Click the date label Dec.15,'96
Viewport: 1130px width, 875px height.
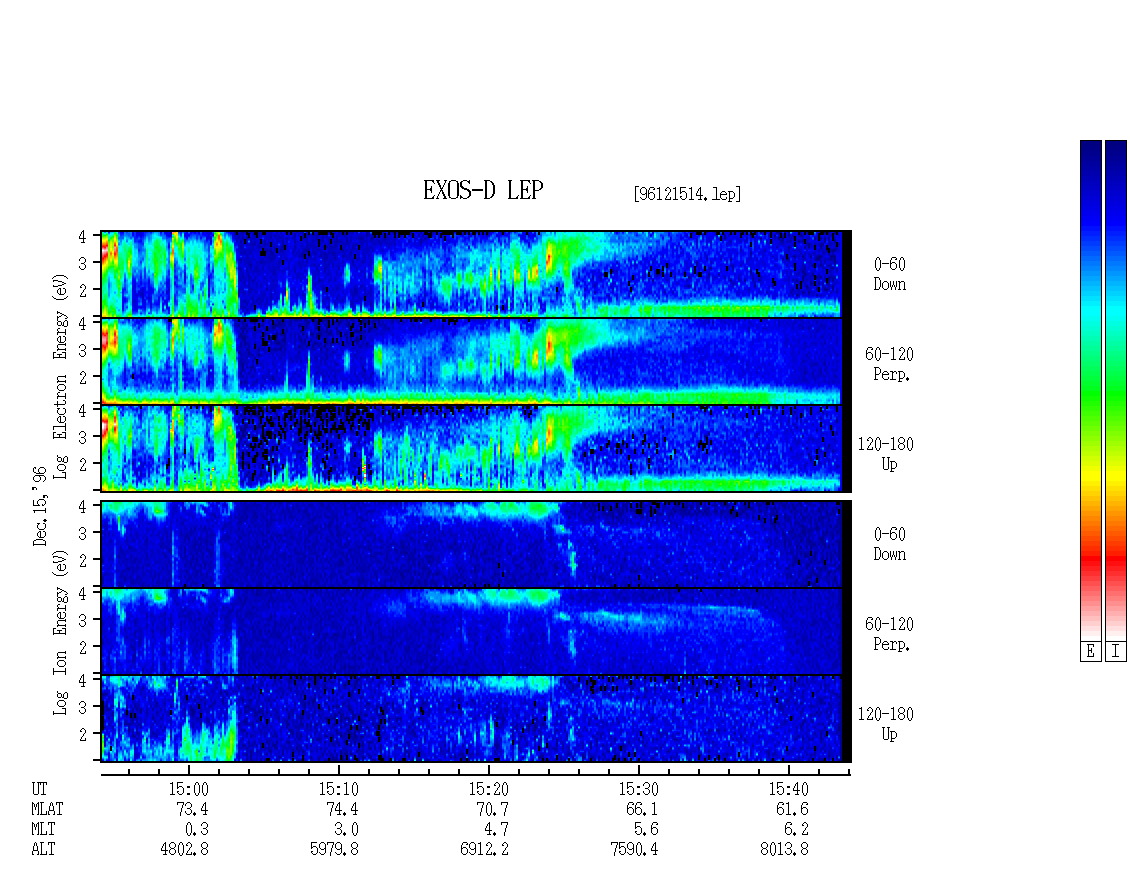[40, 506]
